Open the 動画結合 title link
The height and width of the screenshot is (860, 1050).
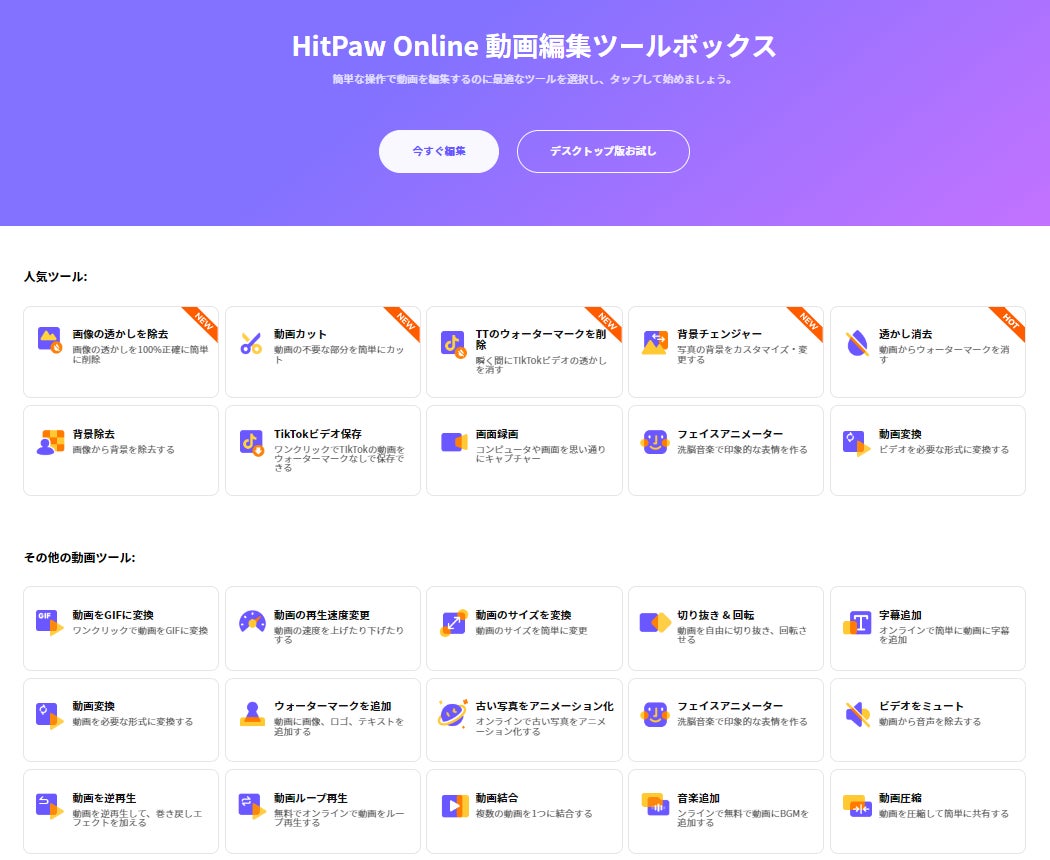(x=497, y=798)
